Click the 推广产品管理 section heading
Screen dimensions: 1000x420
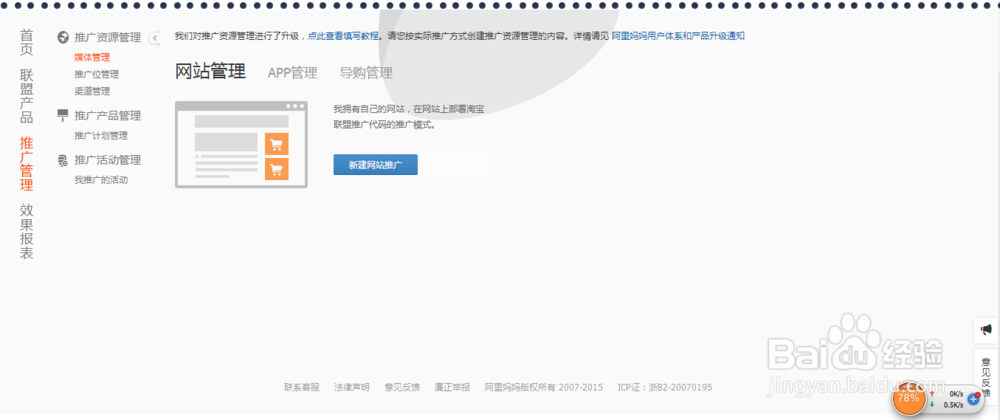108,116
